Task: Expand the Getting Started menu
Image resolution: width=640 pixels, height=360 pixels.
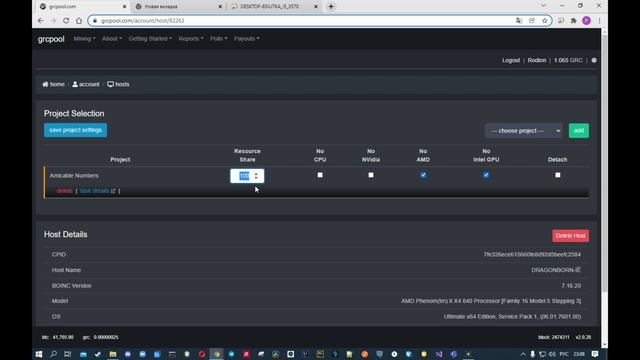Action: pos(150,39)
